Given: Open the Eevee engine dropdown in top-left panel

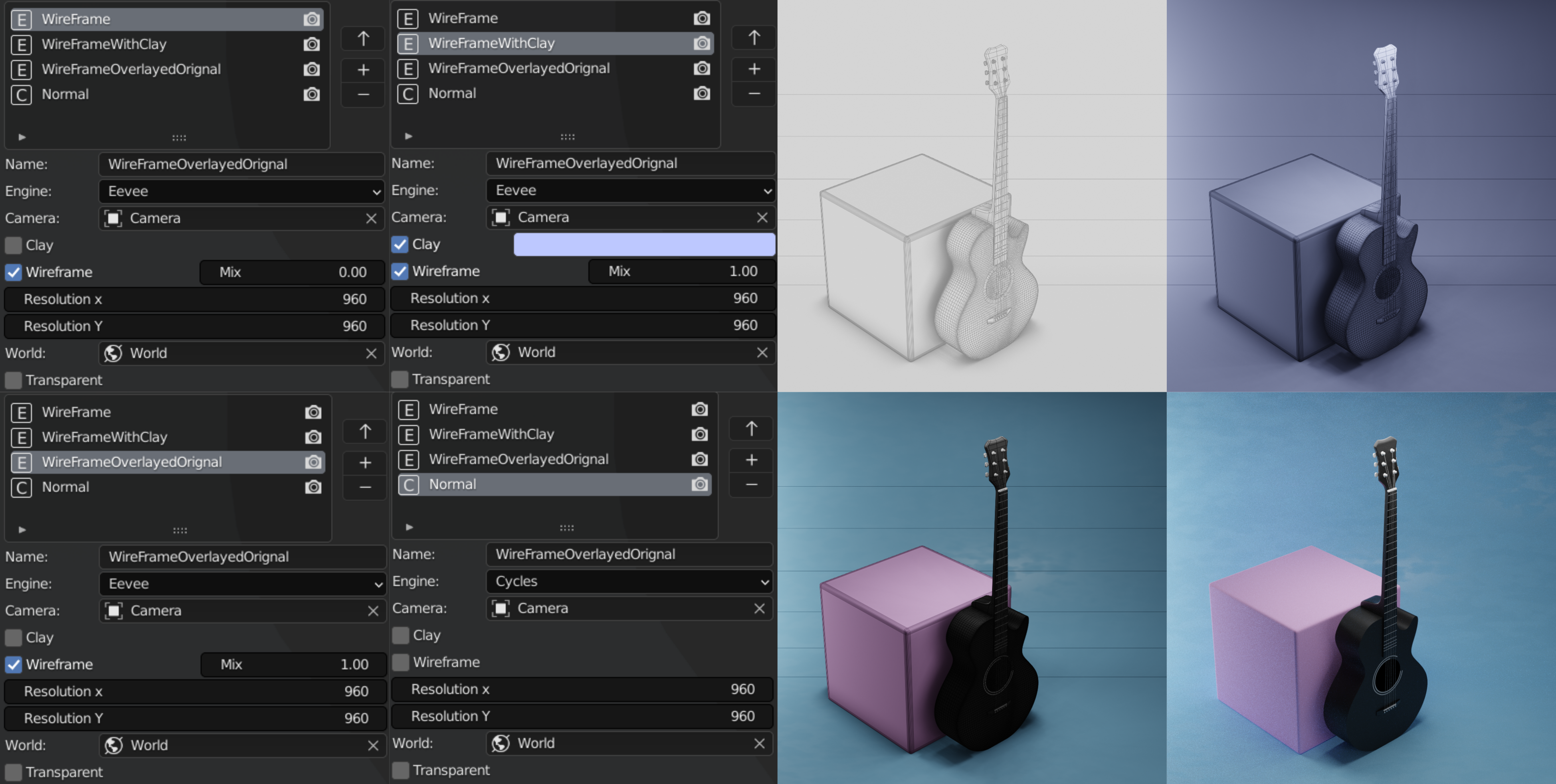Looking at the screenshot, I should coord(242,192).
